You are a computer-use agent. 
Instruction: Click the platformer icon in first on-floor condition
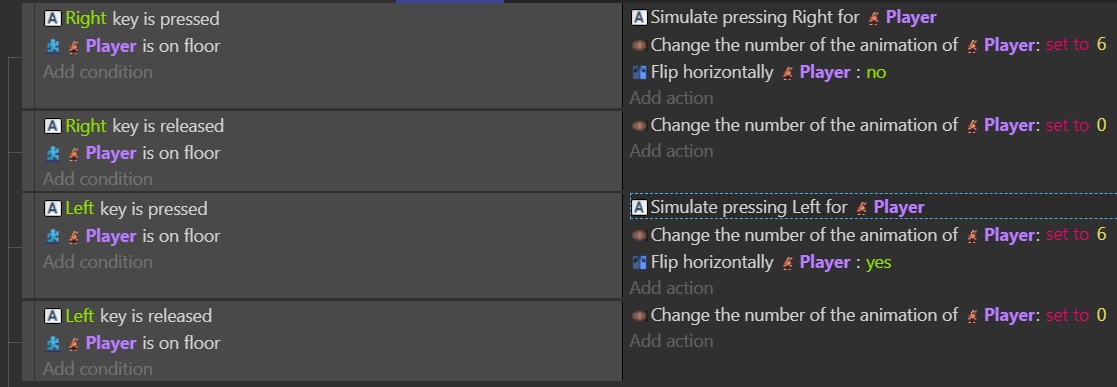52,46
